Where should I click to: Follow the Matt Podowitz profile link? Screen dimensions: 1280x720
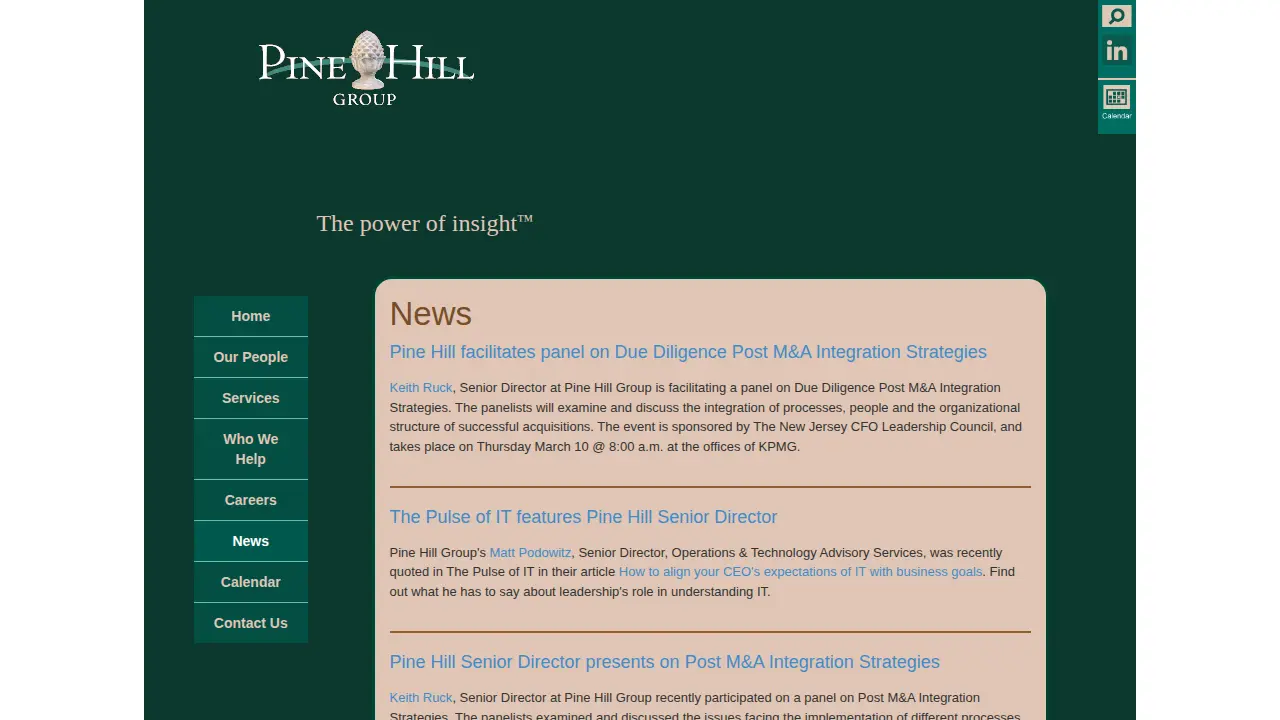[530, 553]
